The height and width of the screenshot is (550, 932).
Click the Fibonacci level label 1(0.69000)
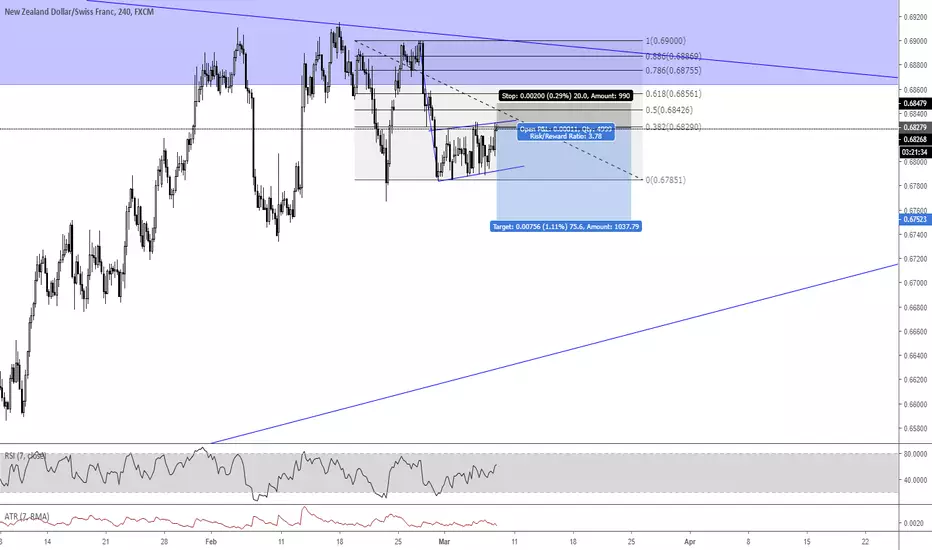pos(666,41)
